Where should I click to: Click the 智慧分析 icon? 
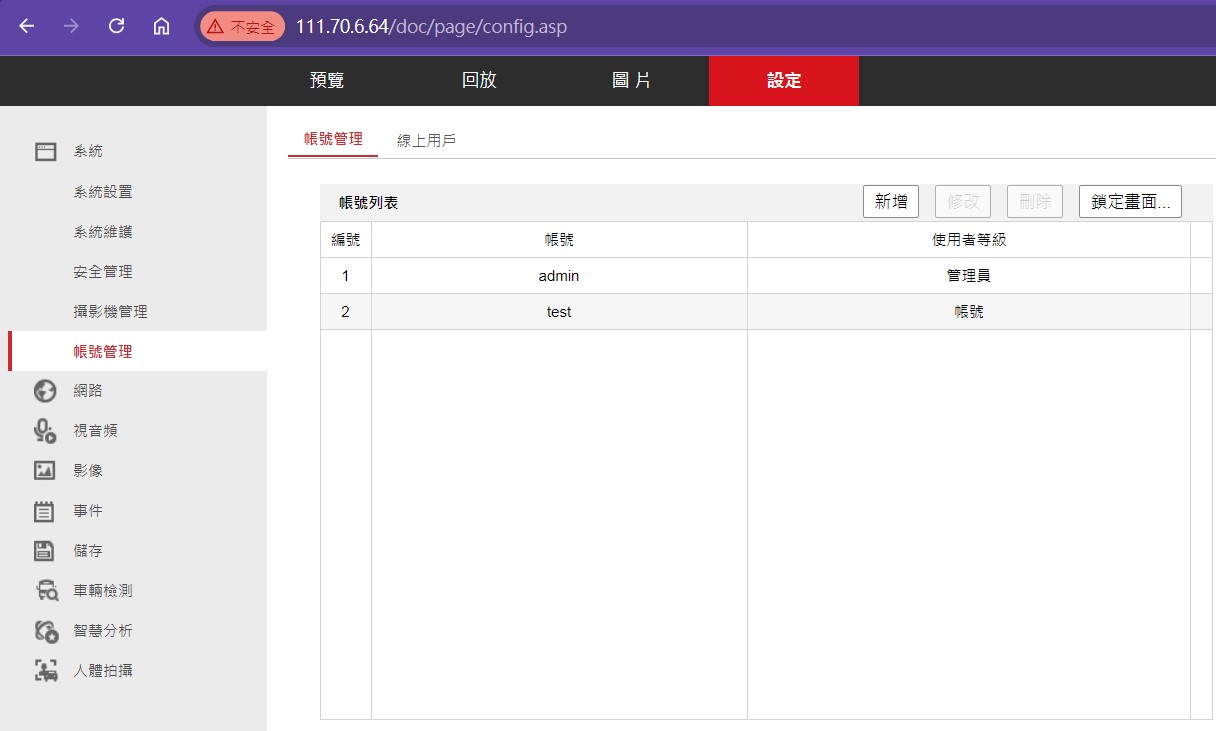pos(46,631)
